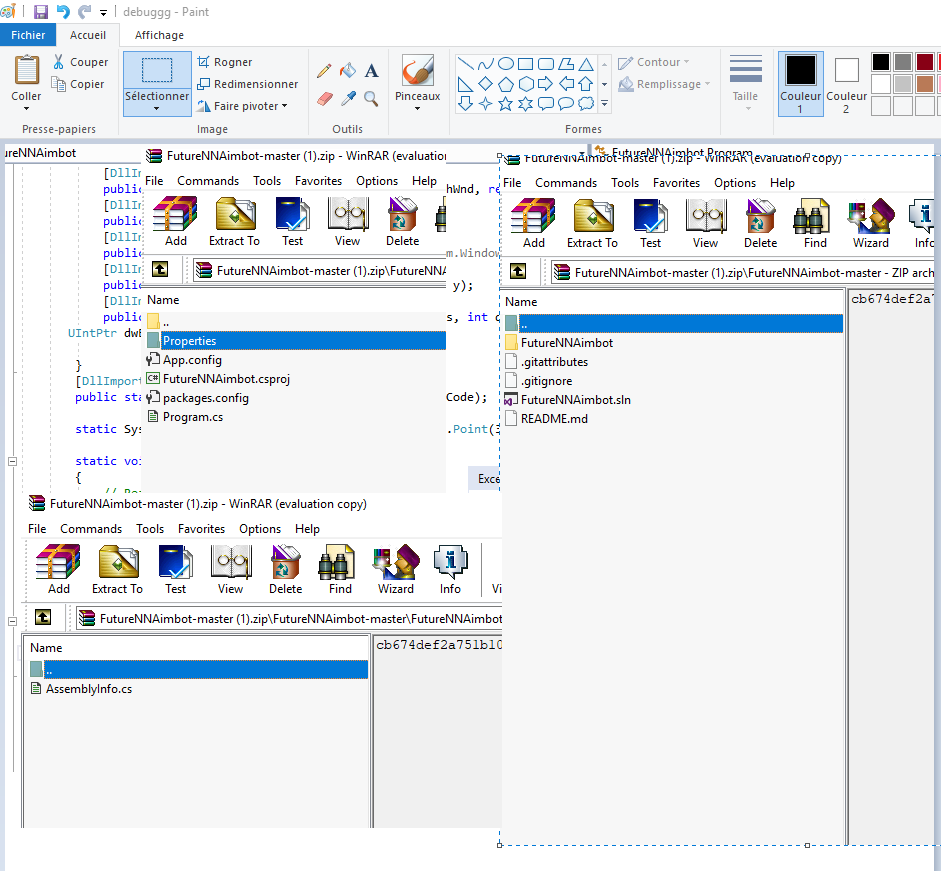
Task: Click Favorites menu in bottom WinRAR window
Action: tap(201, 529)
